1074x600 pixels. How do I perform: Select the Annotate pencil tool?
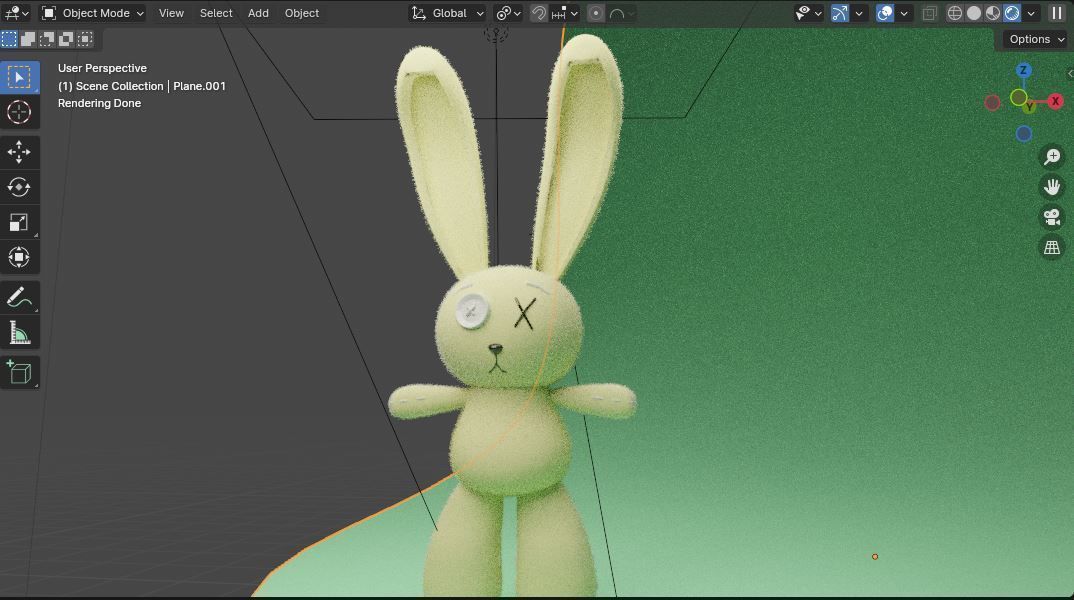coord(19,298)
